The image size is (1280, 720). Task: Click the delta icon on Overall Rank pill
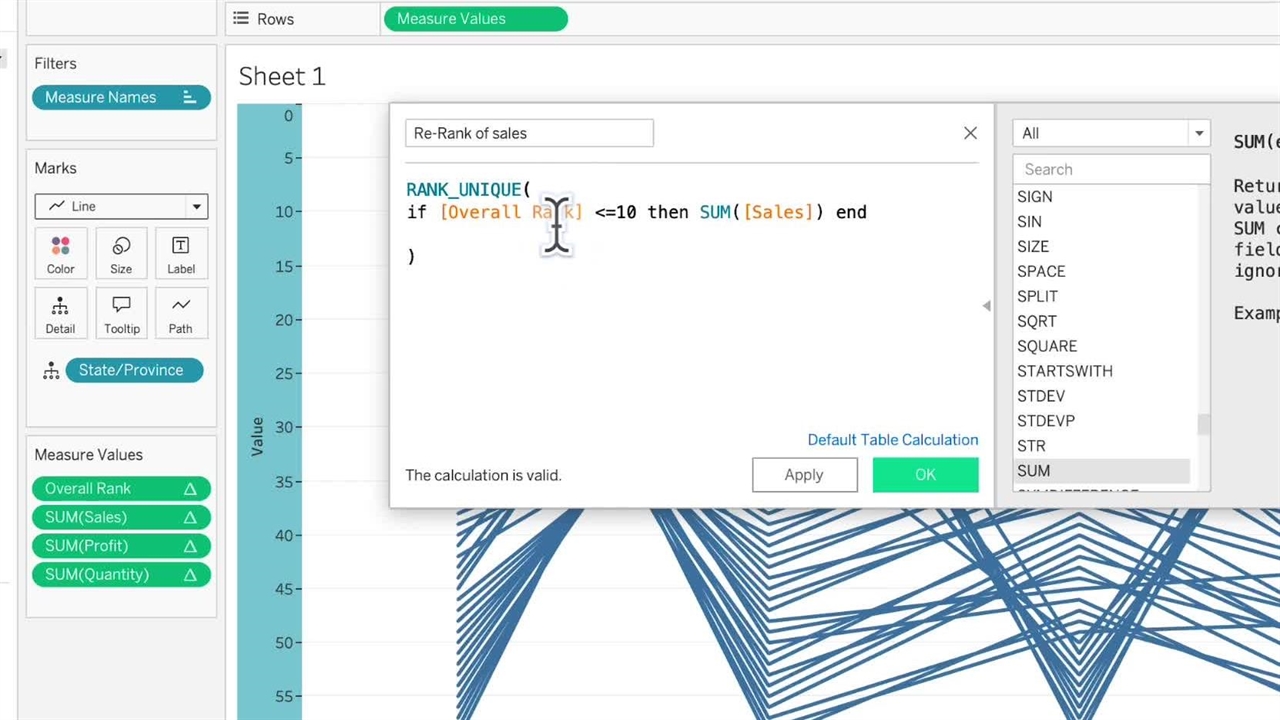click(190, 489)
